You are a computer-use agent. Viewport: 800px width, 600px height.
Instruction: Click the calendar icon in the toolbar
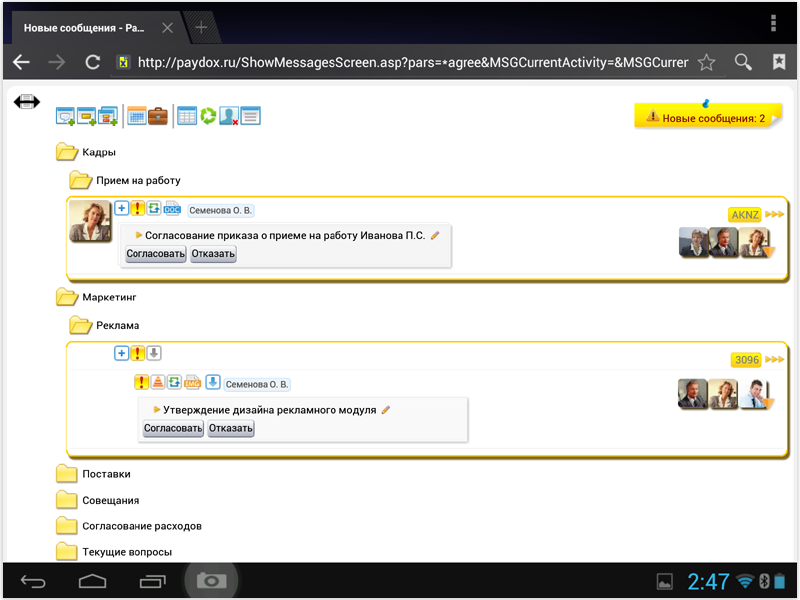(137, 116)
